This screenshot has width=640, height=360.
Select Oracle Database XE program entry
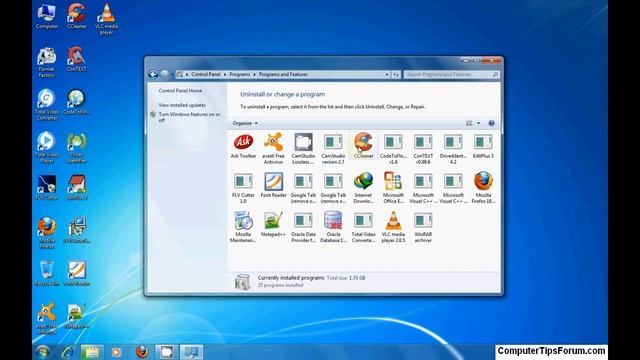point(333,227)
